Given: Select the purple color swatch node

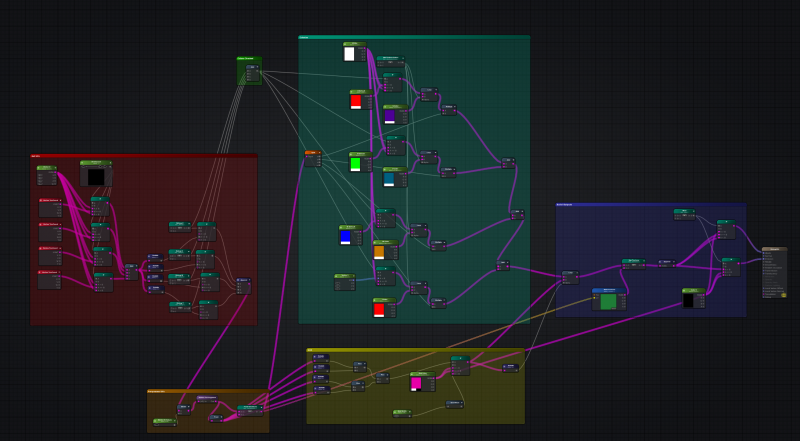Looking at the screenshot, I should 390,117.
